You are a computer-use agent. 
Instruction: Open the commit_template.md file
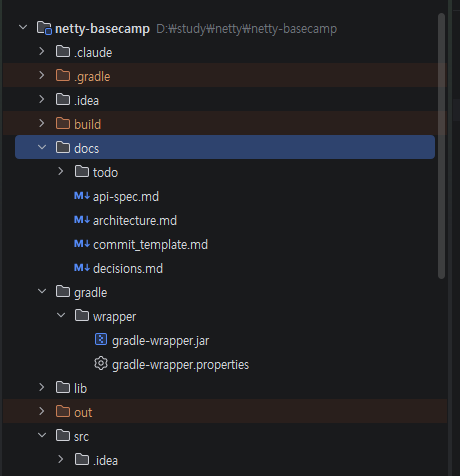pyautogui.click(x=150, y=245)
